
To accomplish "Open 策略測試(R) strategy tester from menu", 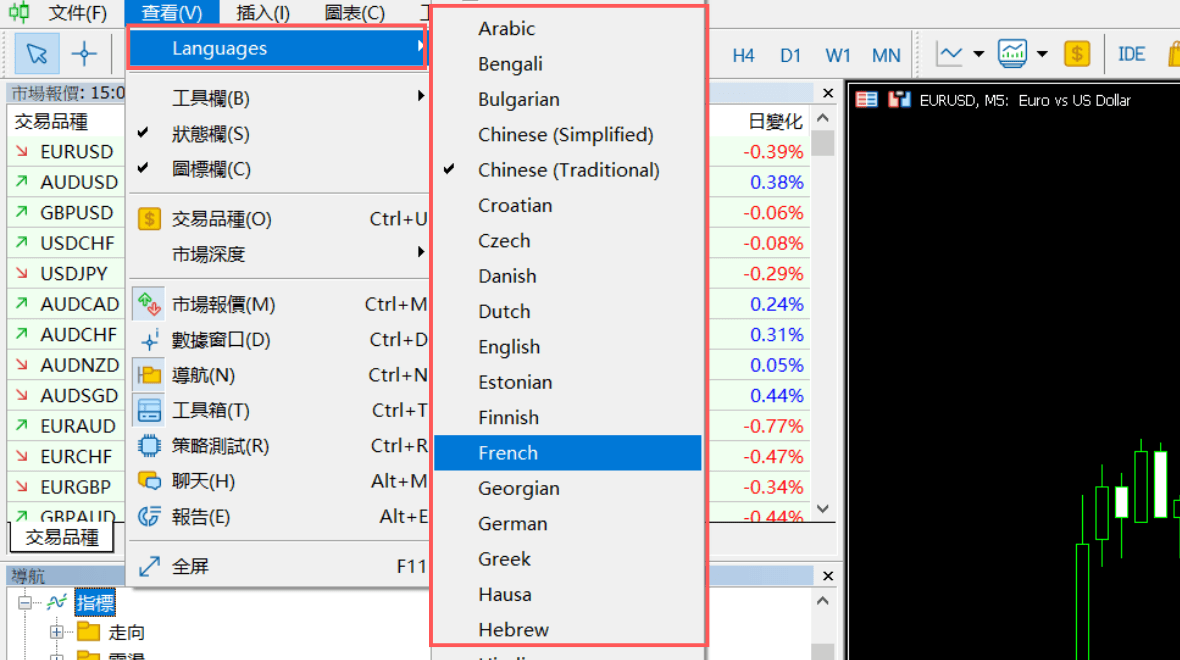I will pyautogui.click(x=220, y=446).
